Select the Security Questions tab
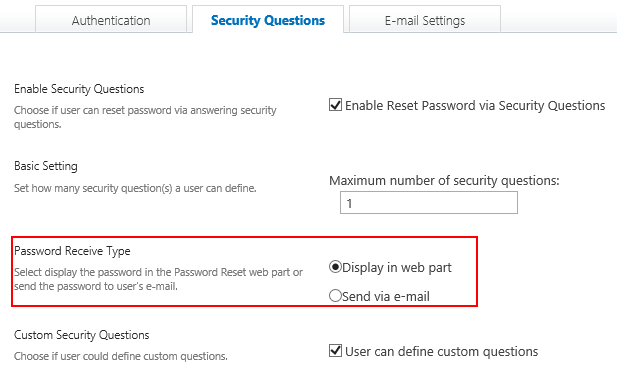This screenshot has width=617, height=372. [268, 20]
